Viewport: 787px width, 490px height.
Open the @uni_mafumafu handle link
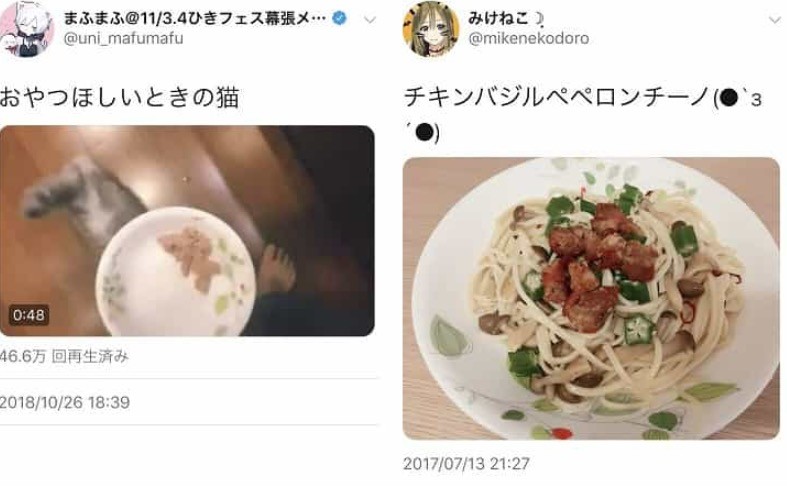(x=123, y=39)
